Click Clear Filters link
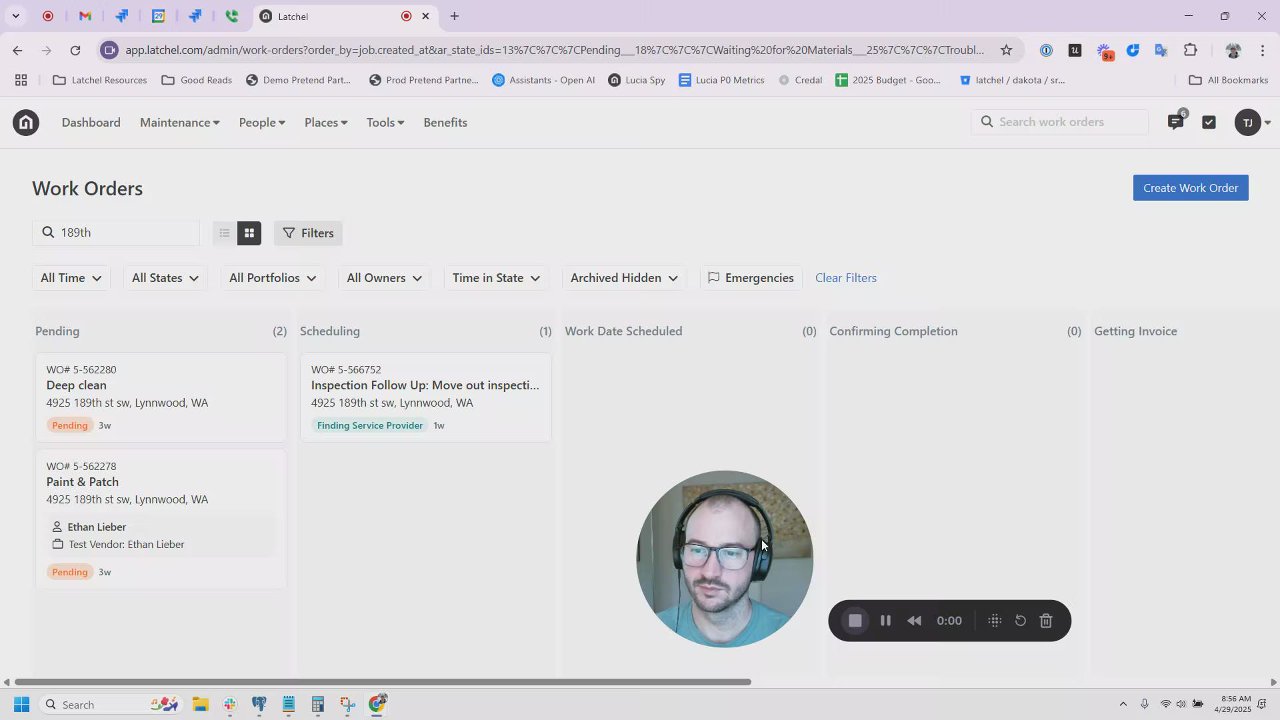 [846, 278]
